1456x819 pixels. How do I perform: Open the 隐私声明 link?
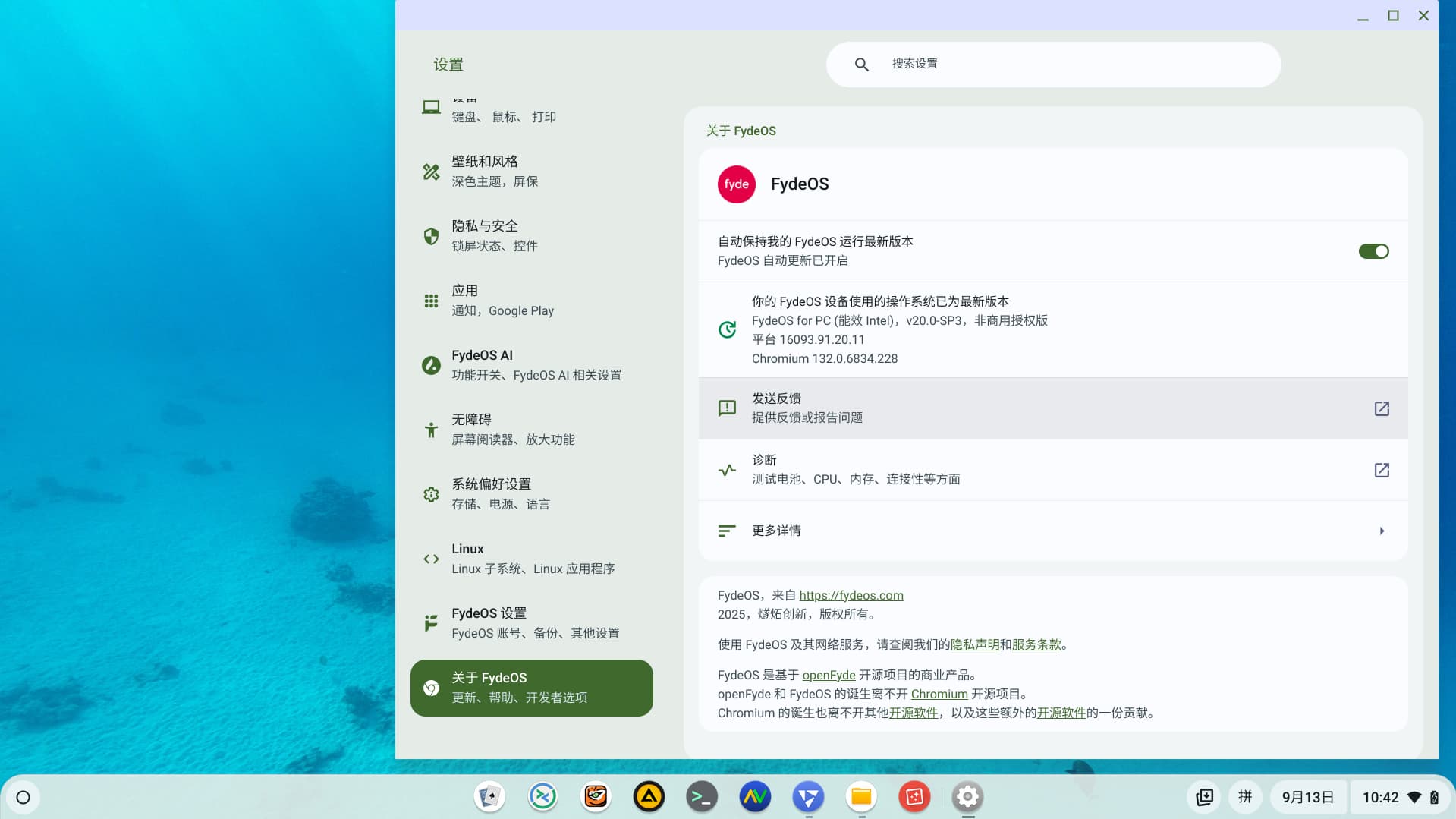pos(975,644)
